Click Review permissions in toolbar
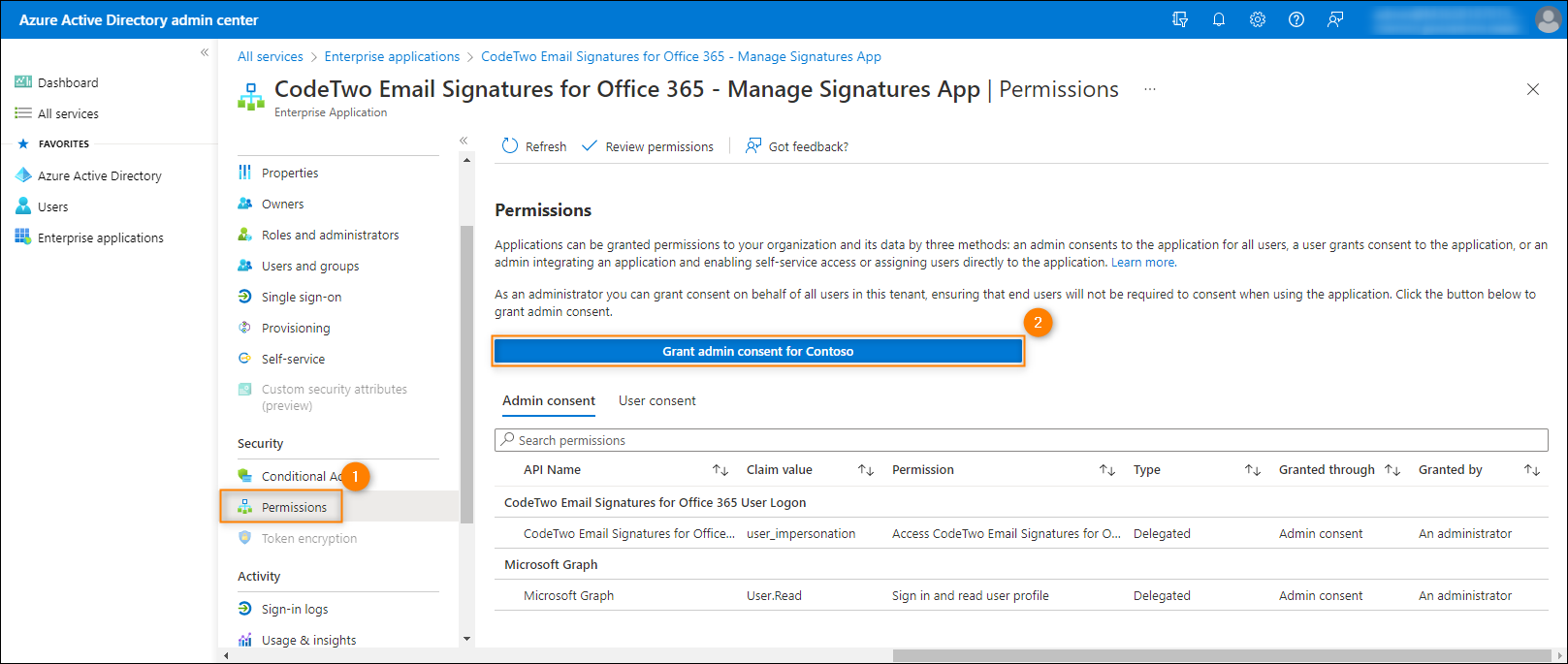The width and height of the screenshot is (1568, 664). click(x=648, y=146)
